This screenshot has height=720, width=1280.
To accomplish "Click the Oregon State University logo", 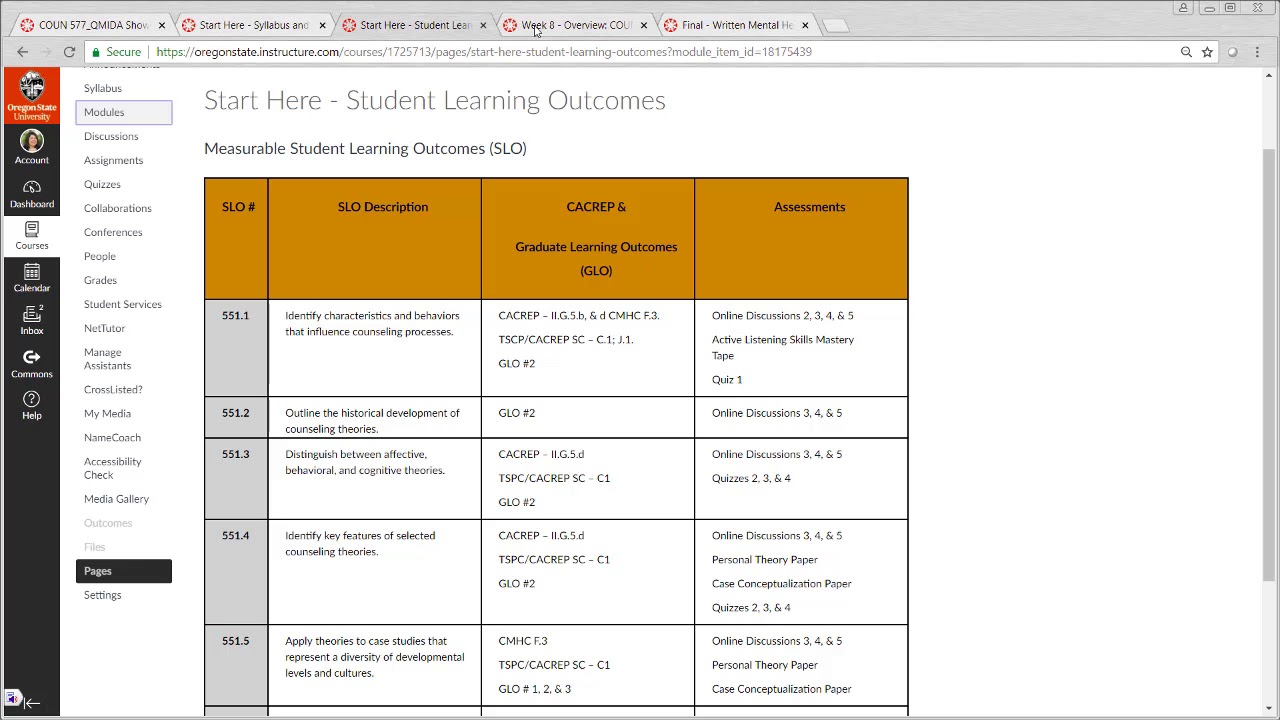I will (31, 96).
